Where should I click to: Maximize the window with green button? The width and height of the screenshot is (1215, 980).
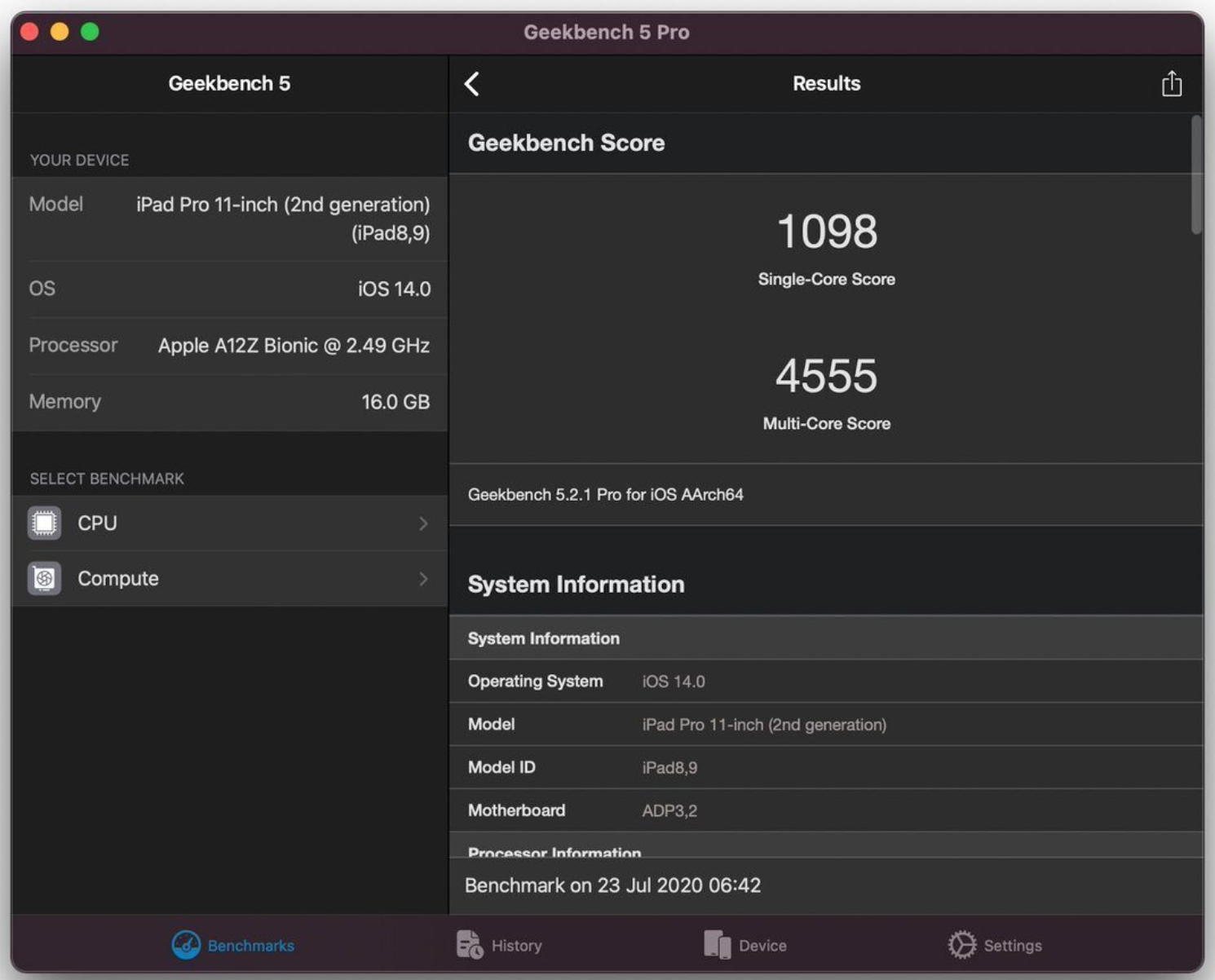pyautogui.click(x=90, y=32)
